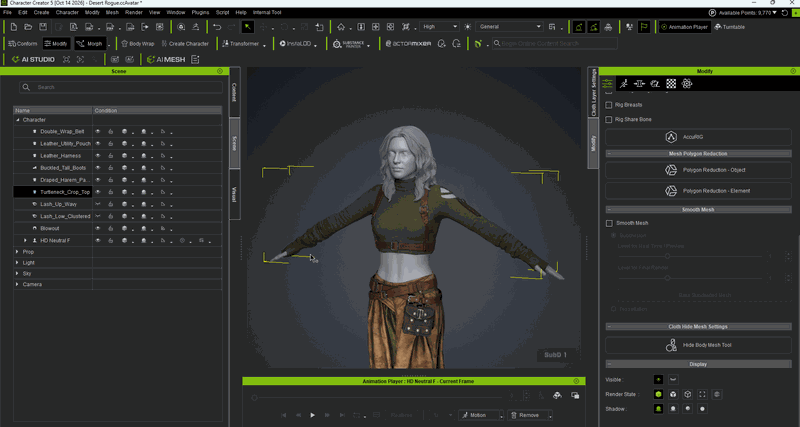Click the Open Project folder icon

(x=29, y=27)
